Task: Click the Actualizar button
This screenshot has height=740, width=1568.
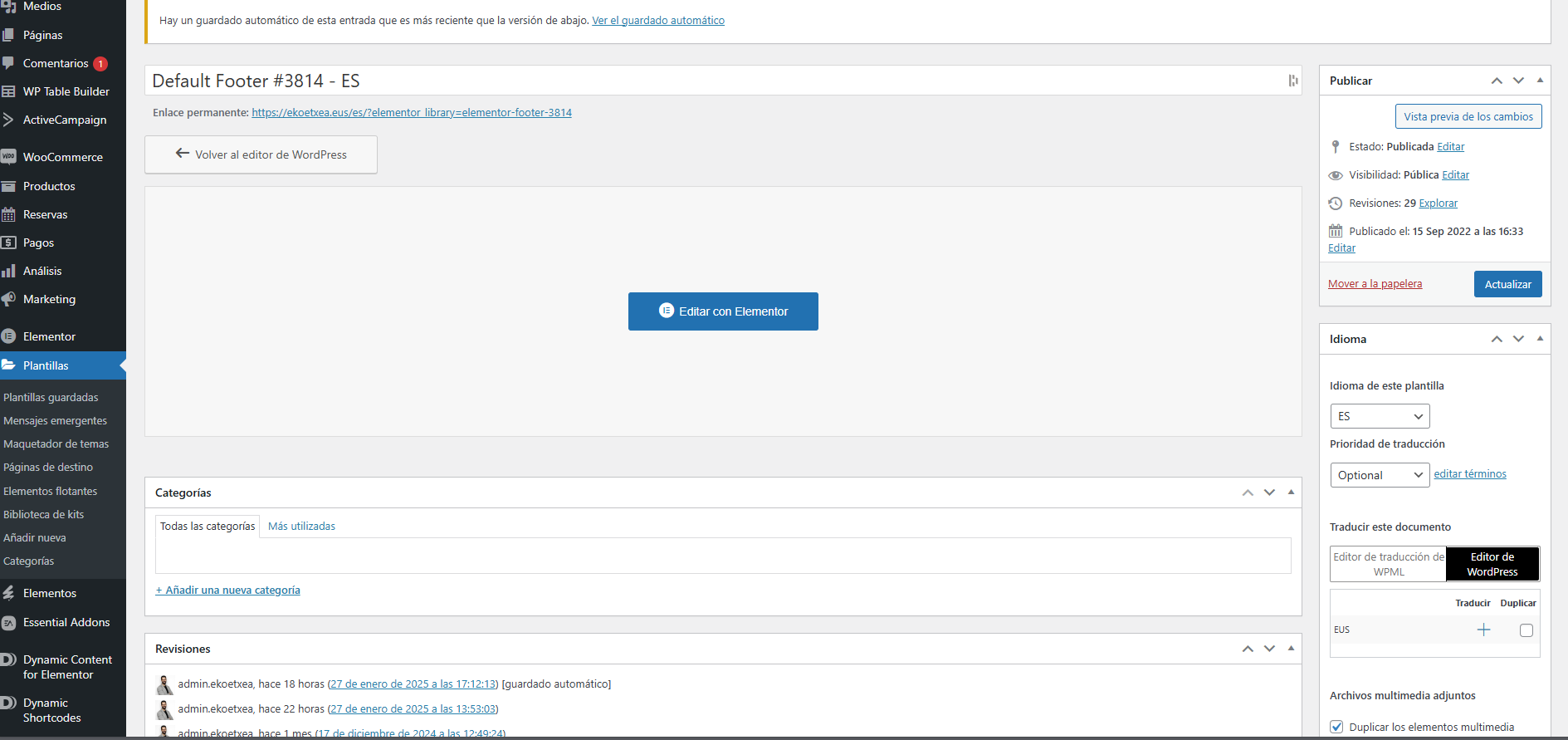Action: point(1507,284)
